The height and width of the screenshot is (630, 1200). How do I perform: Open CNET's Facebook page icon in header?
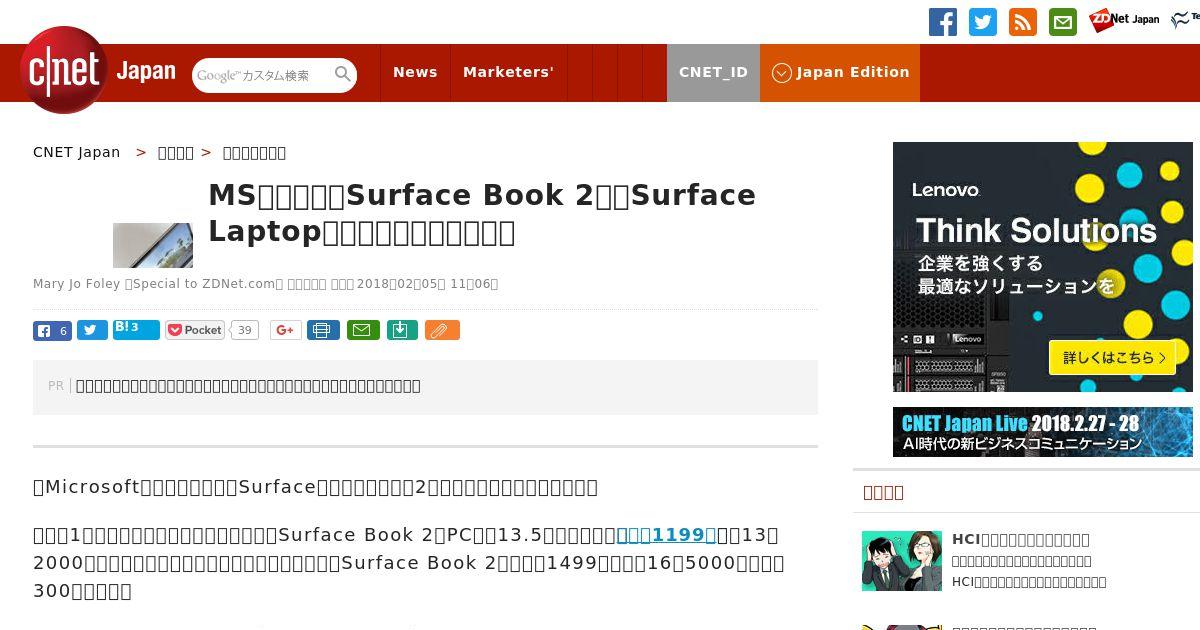943,22
